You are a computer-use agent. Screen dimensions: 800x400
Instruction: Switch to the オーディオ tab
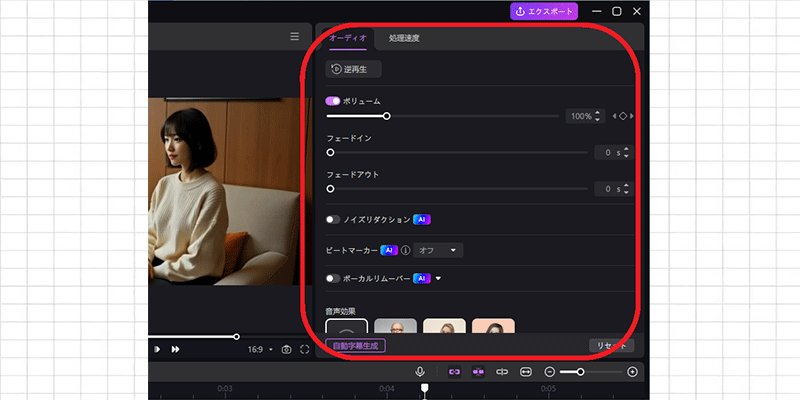pos(348,38)
